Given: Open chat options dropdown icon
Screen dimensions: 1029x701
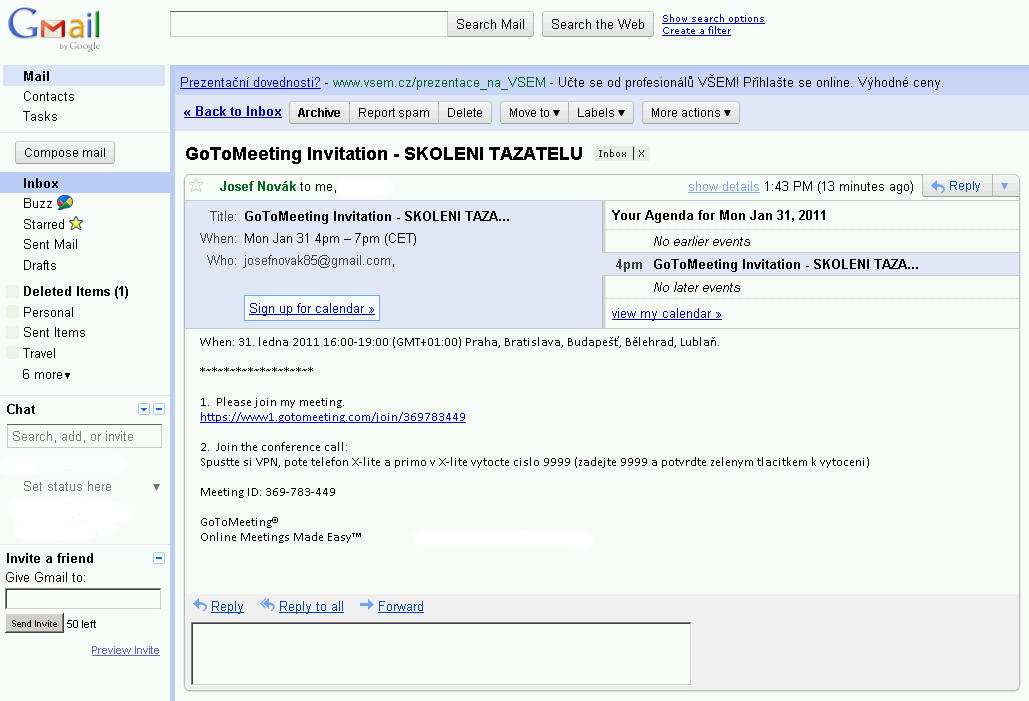Looking at the screenshot, I should [x=144, y=409].
